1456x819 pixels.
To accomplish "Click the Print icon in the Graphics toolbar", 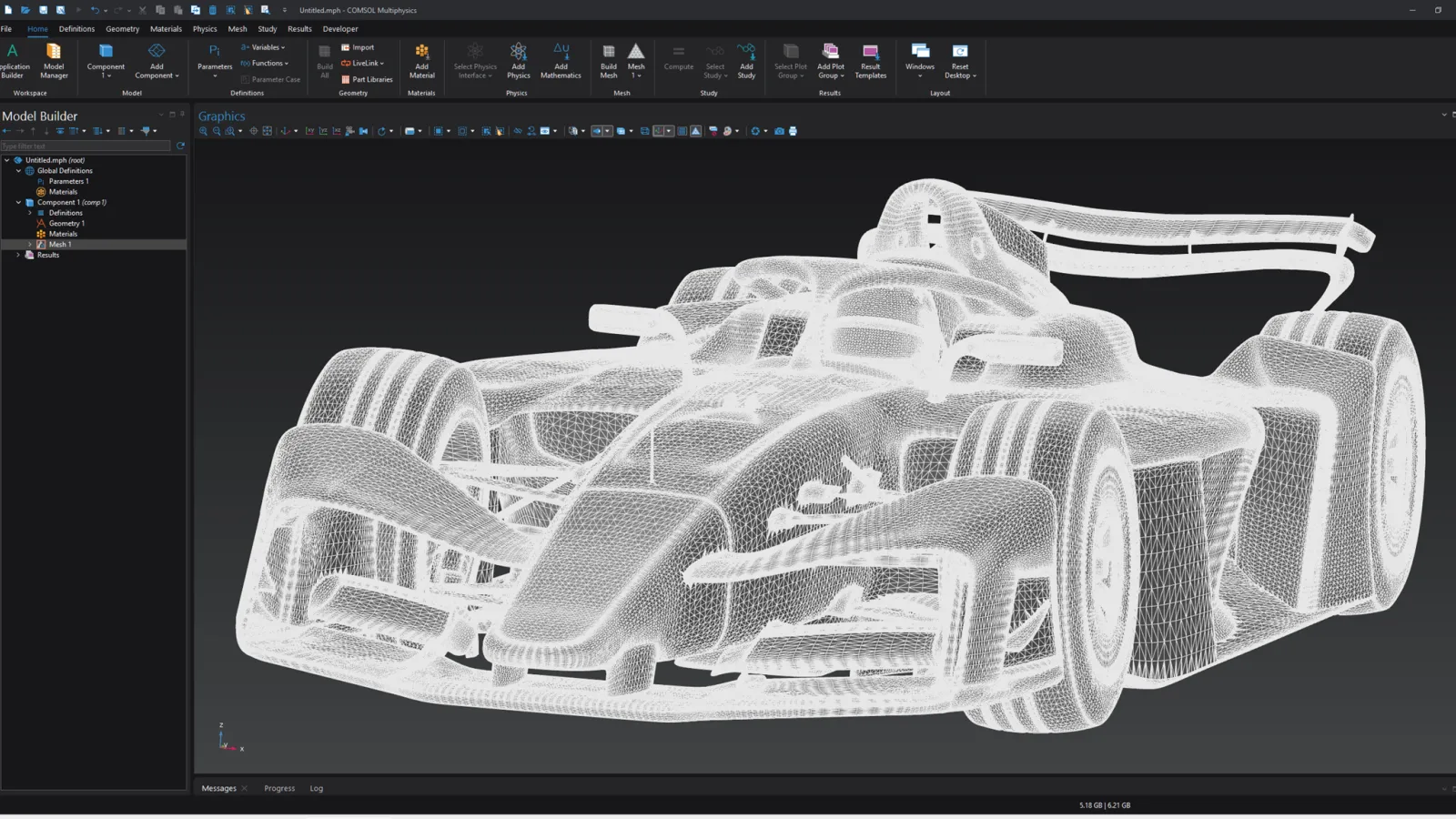I will pyautogui.click(x=793, y=131).
